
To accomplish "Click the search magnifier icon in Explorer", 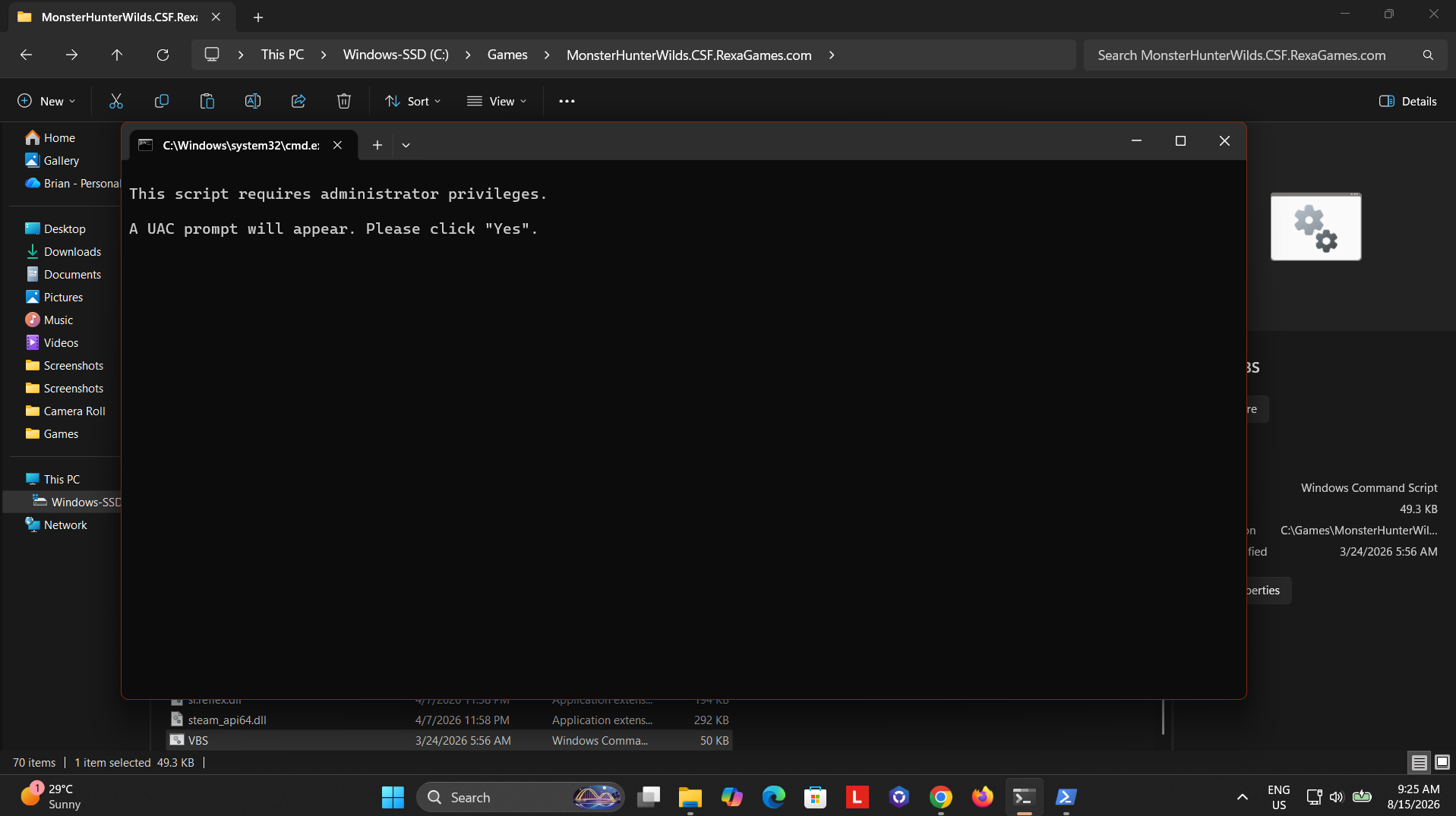I will (x=1428, y=55).
